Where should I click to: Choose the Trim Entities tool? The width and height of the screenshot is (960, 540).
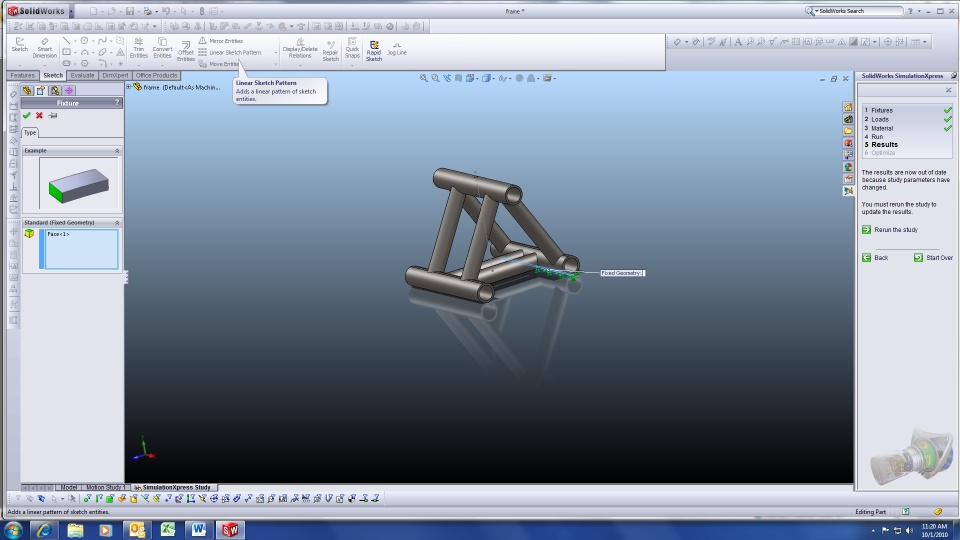click(x=139, y=48)
